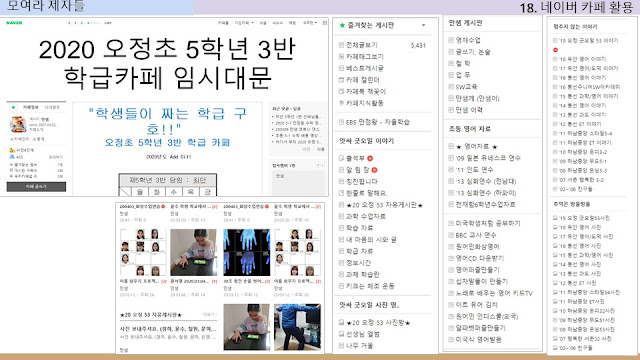Open '11 인도 연수 board
Screen dimensions: 640x360
pyautogui.click(x=474, y=169)
